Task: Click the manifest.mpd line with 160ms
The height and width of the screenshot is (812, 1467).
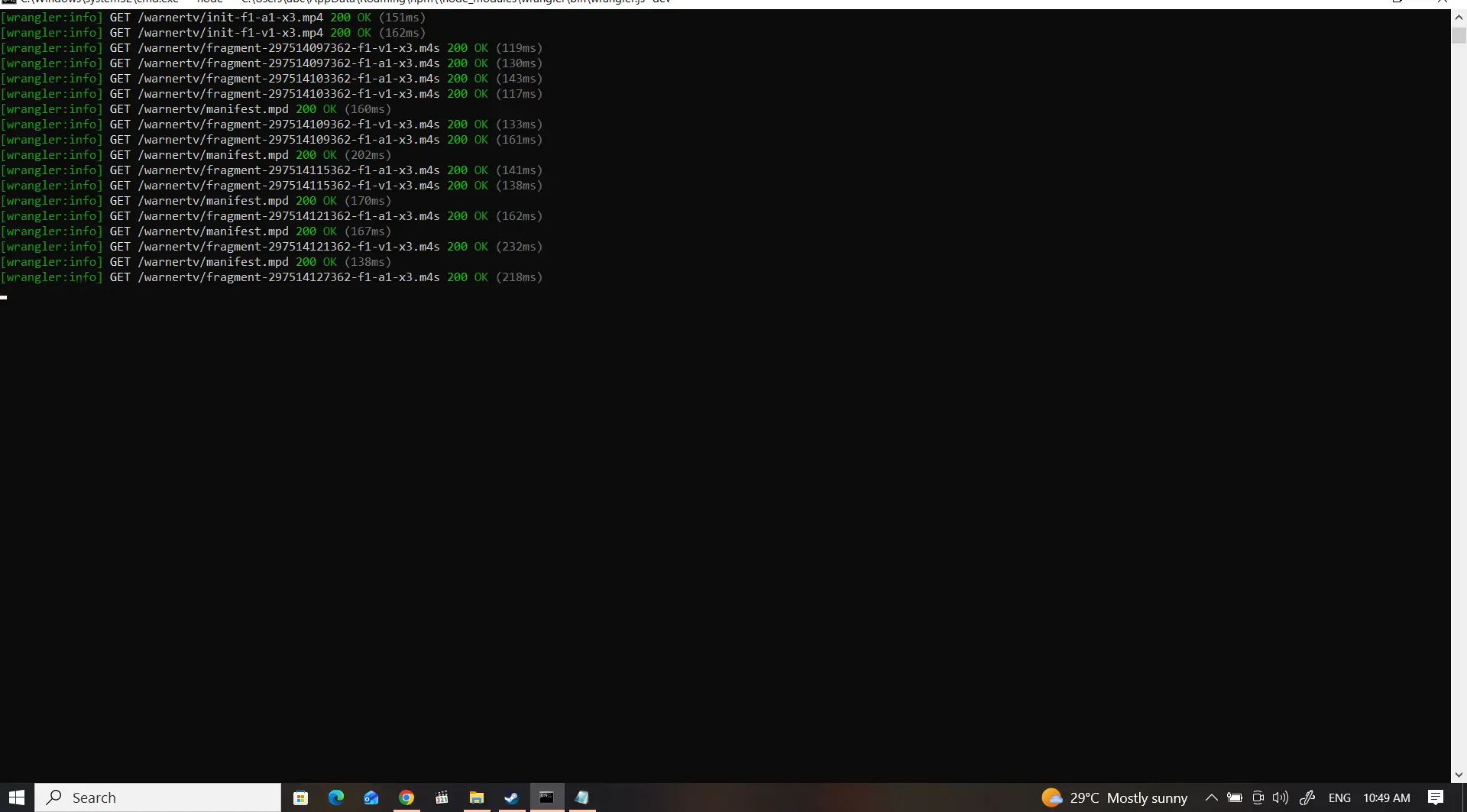Action: [x=196, y=108]
